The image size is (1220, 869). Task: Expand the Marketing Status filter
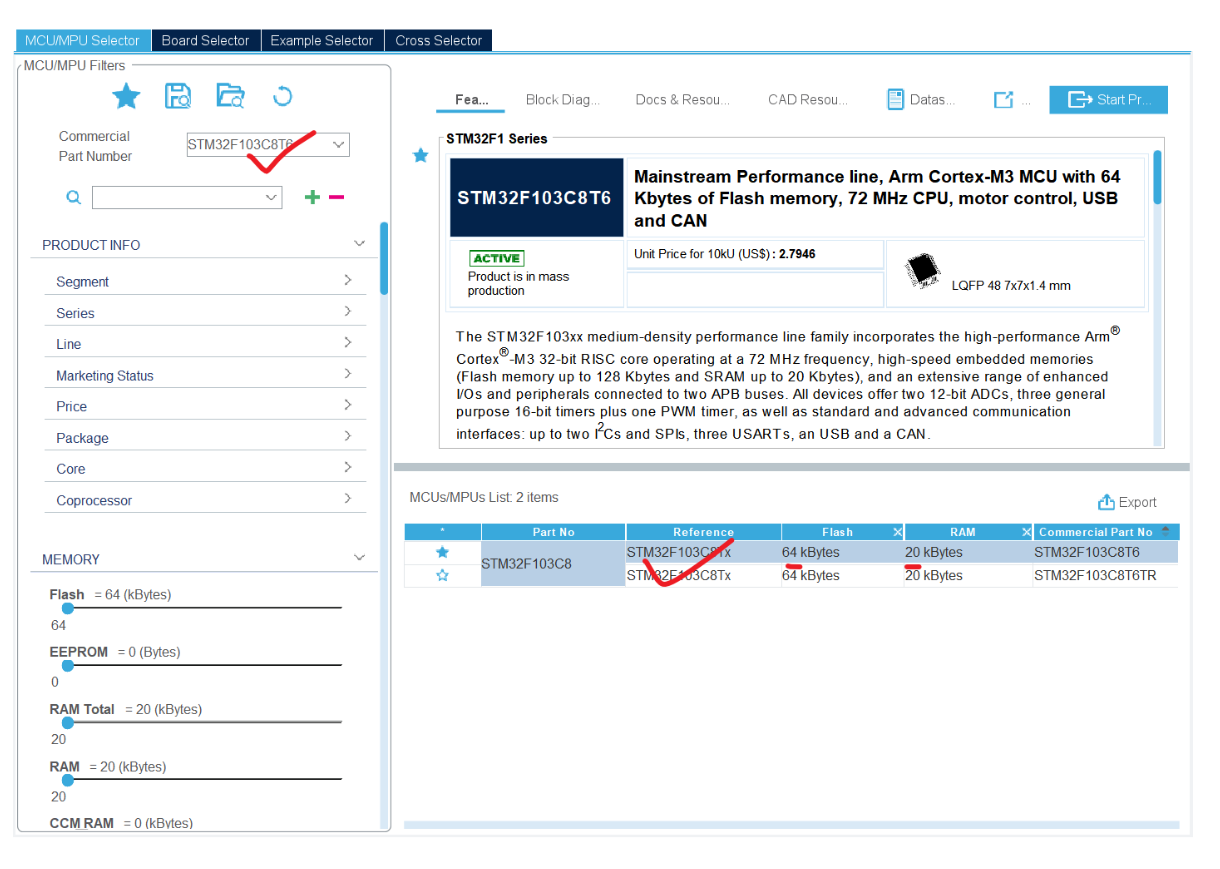(347, 374)
